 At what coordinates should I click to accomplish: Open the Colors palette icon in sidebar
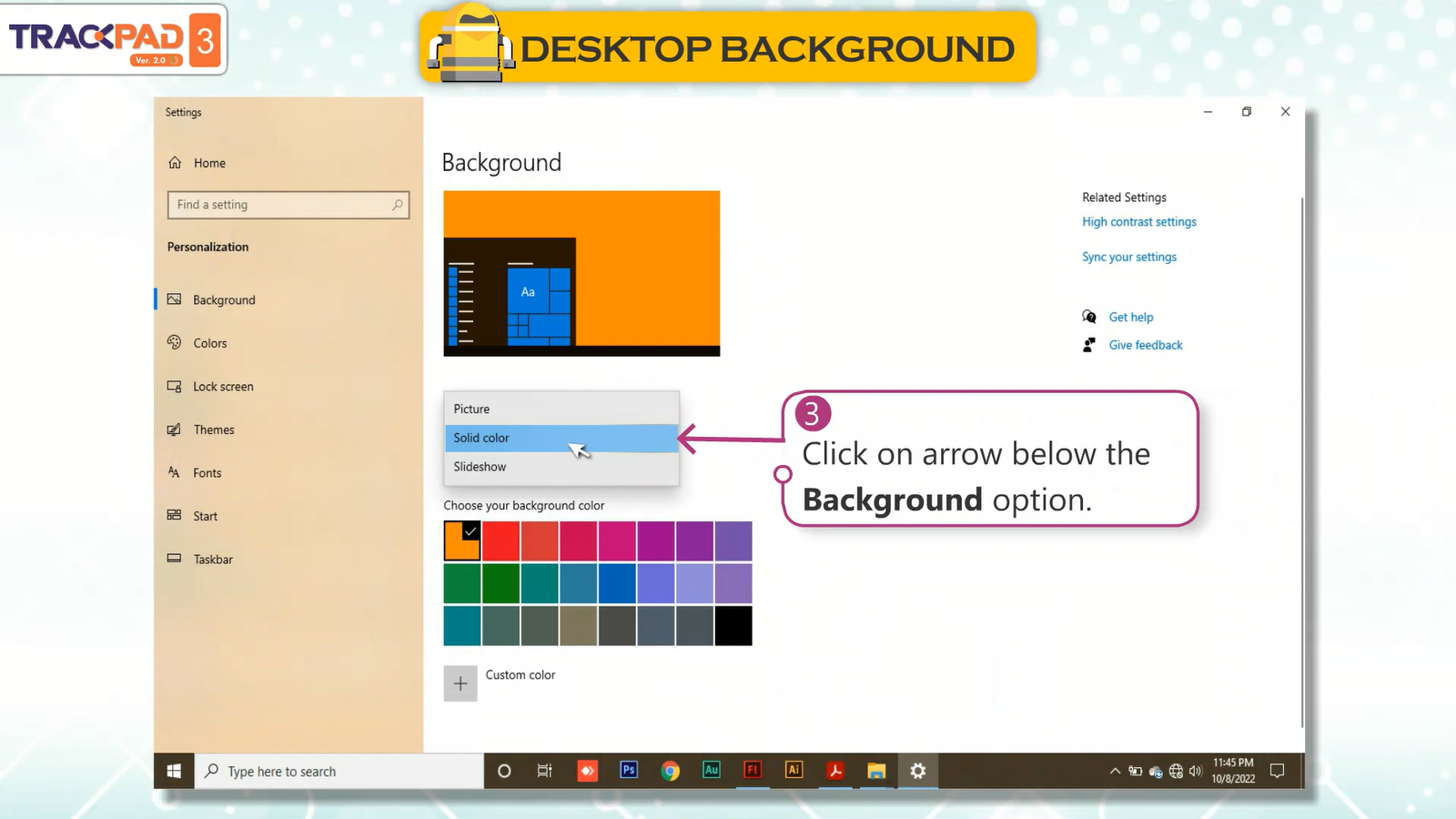pos(174,342)
